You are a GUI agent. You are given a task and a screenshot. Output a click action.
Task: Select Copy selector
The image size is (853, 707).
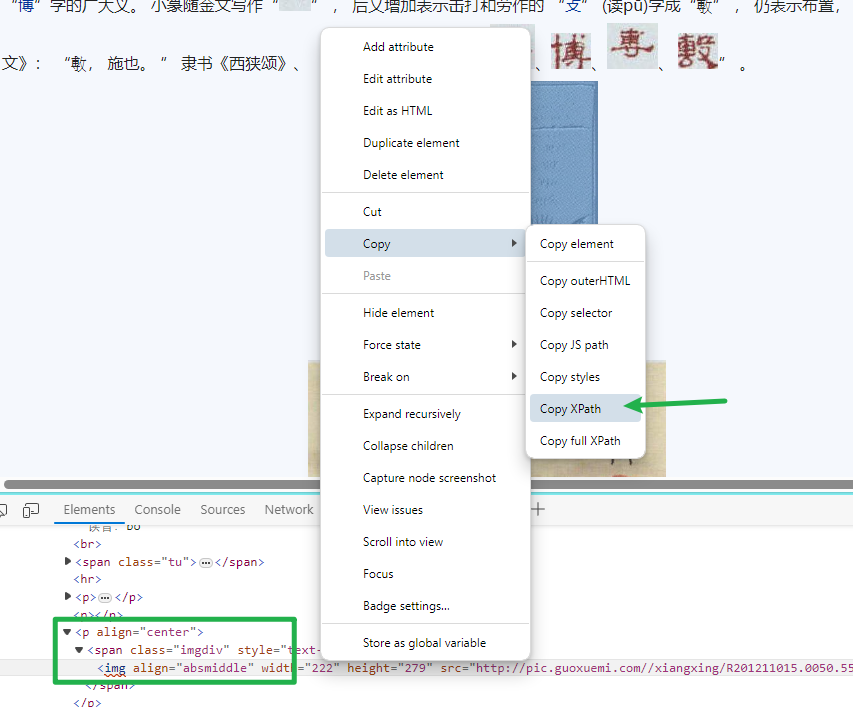click(585, 313)
